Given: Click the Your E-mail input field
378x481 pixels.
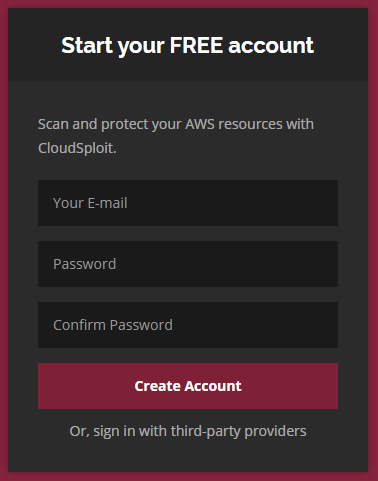Looking at the screenshot, I should pos(188,203).
